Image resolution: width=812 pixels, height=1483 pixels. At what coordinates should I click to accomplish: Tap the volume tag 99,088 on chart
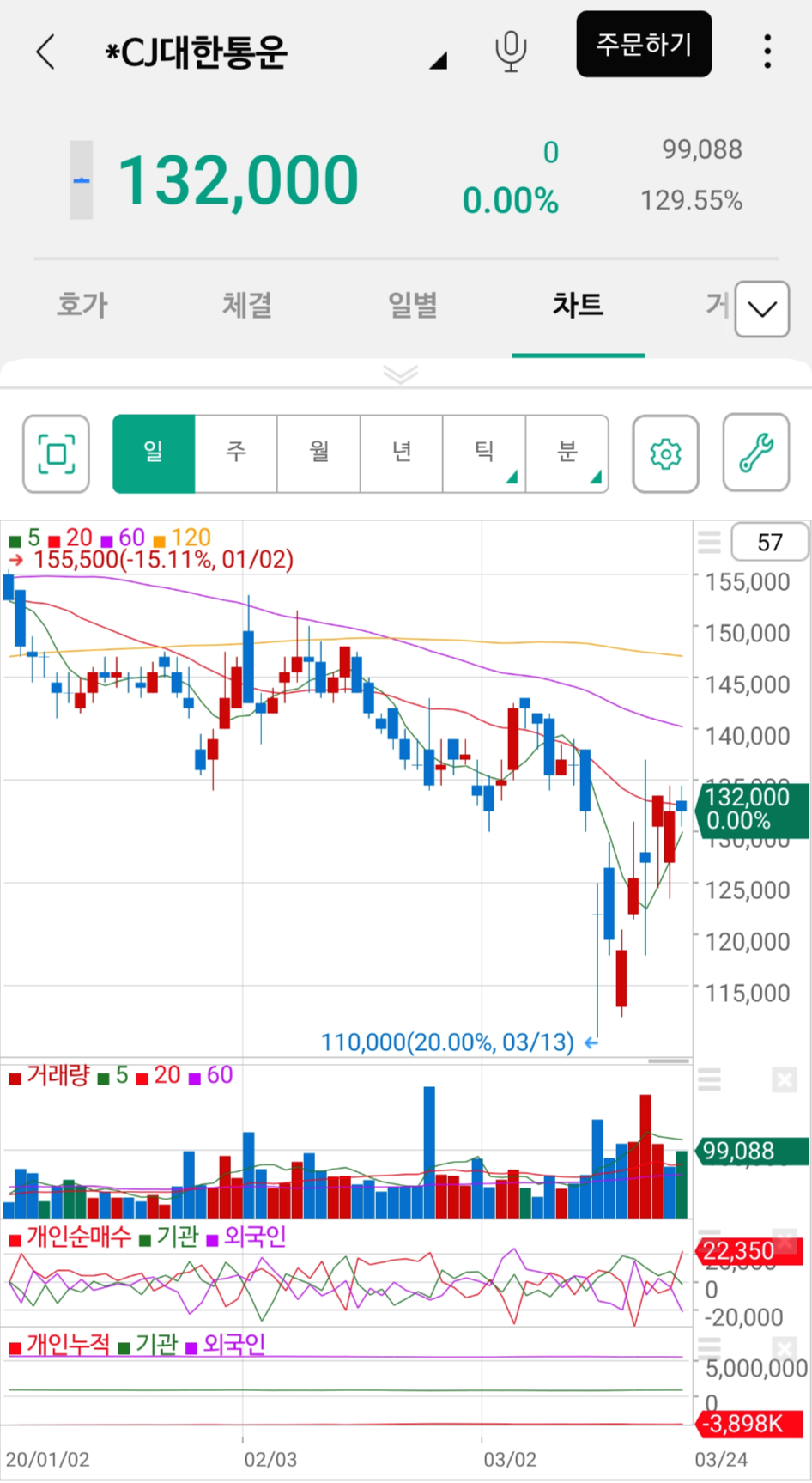point(754,1152)
